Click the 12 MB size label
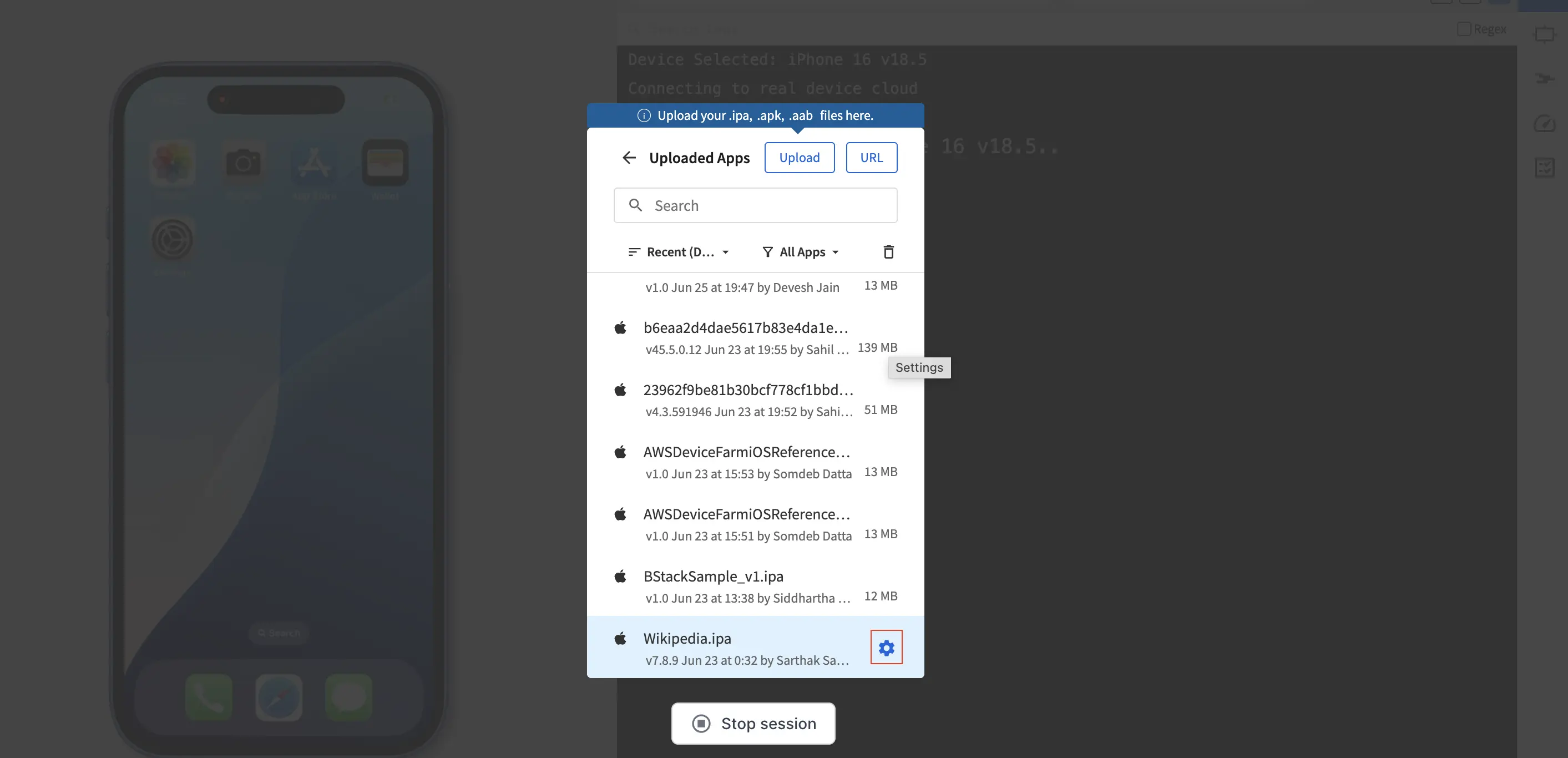Image resolution: width=1568 pixels, height=758 pixels. pyautogui.click(x=881, y=596)
